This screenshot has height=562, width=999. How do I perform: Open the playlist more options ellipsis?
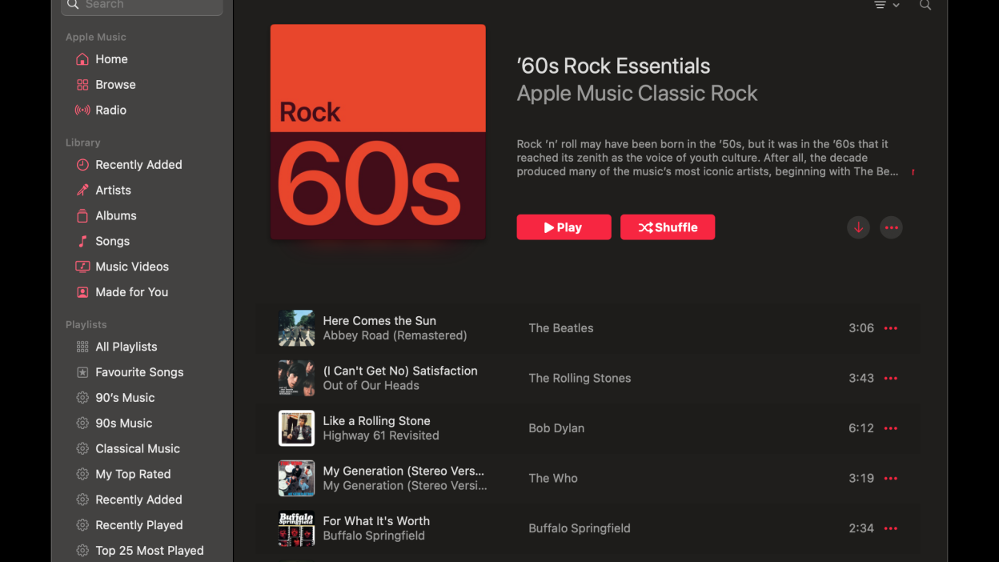891,227
